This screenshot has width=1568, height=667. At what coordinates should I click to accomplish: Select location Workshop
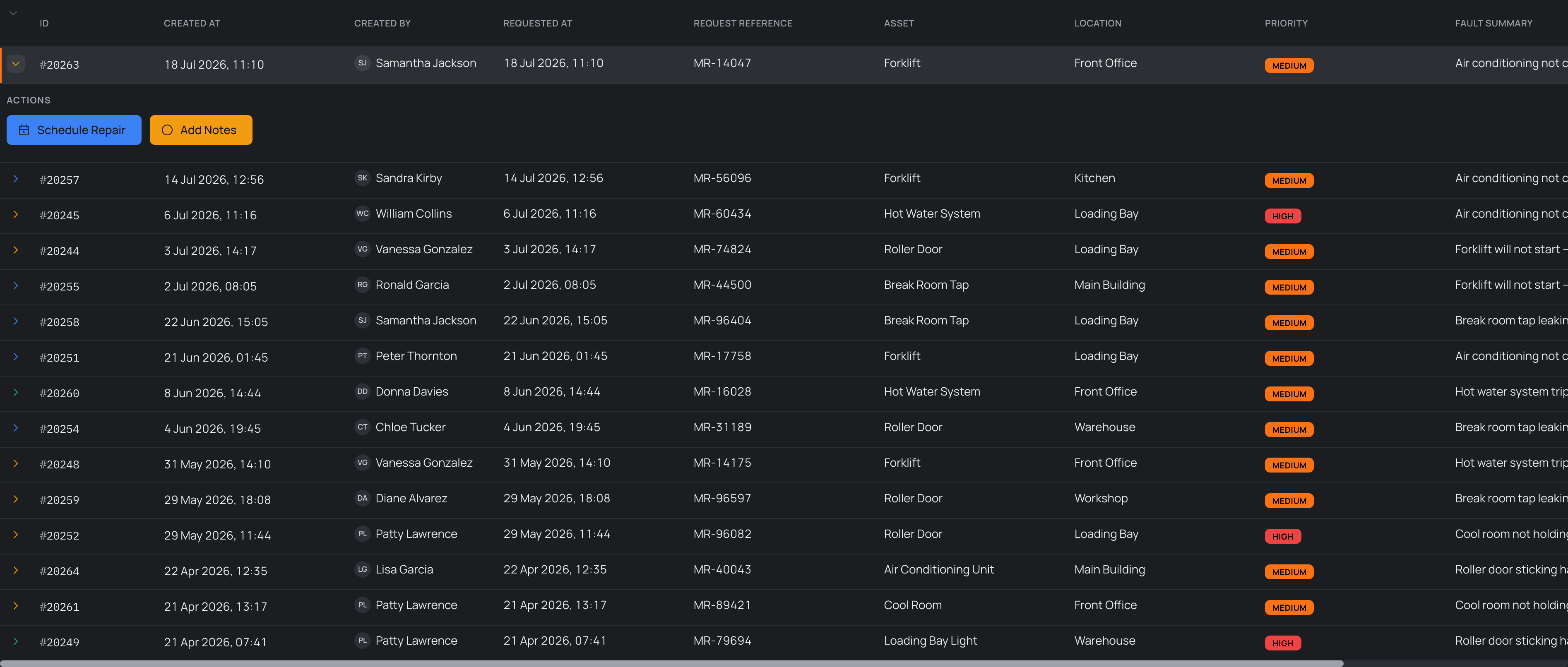point(1101,498)
